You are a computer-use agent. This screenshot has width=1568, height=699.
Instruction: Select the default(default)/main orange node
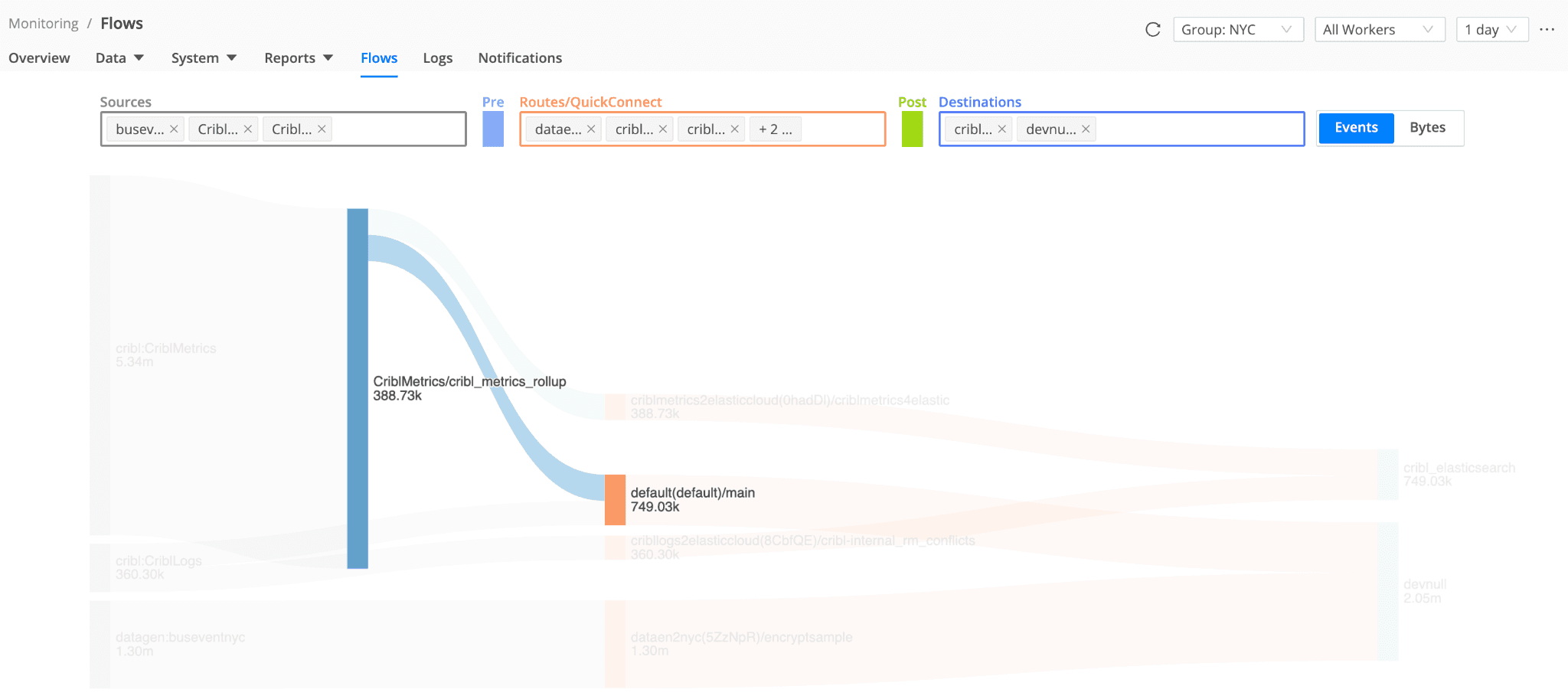pyautogui.click(x=615, y=500)
